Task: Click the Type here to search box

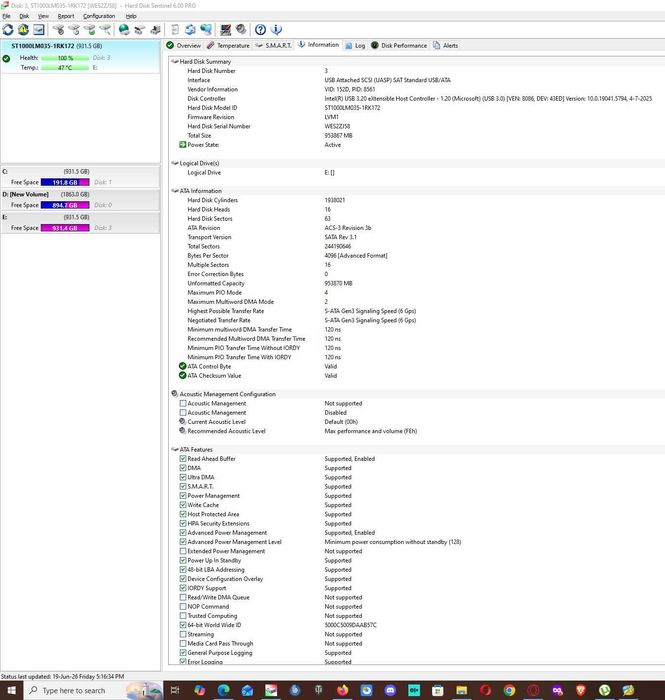Action: click(x=91, y=690)
